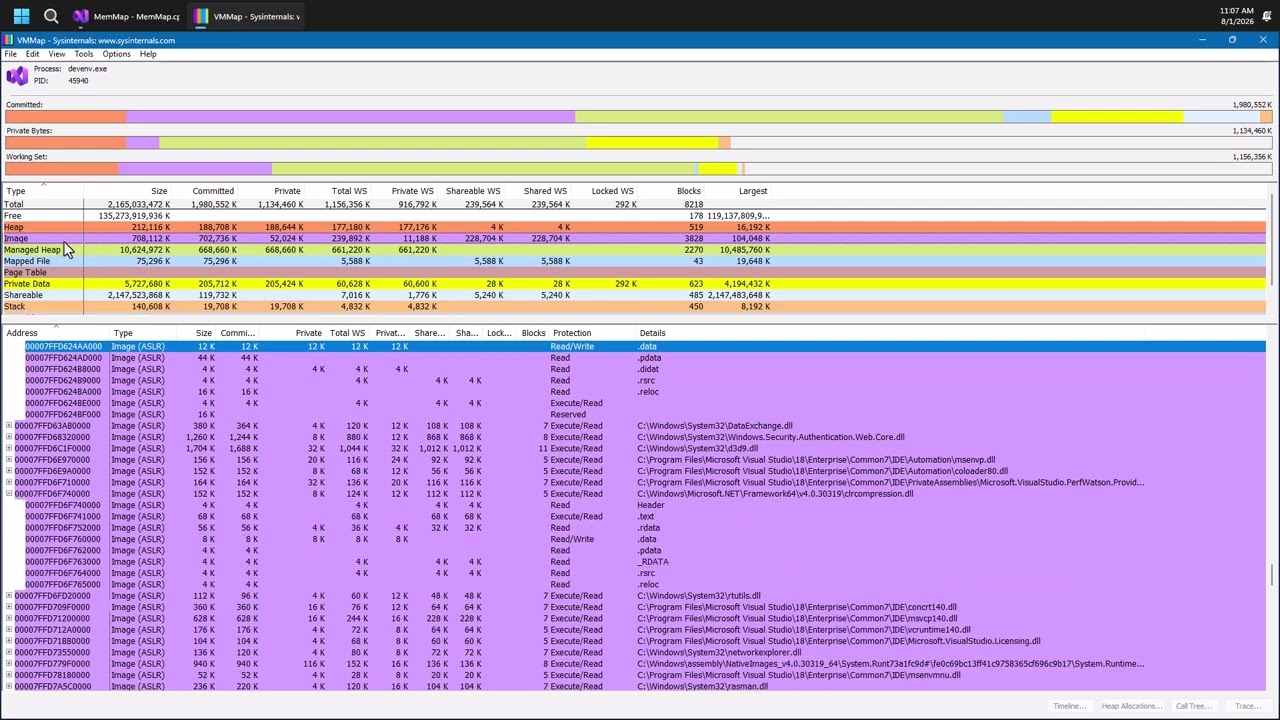This screenshot has width=1280, height=720.
Task: Open the Tools menu
Action: point(84,54)
